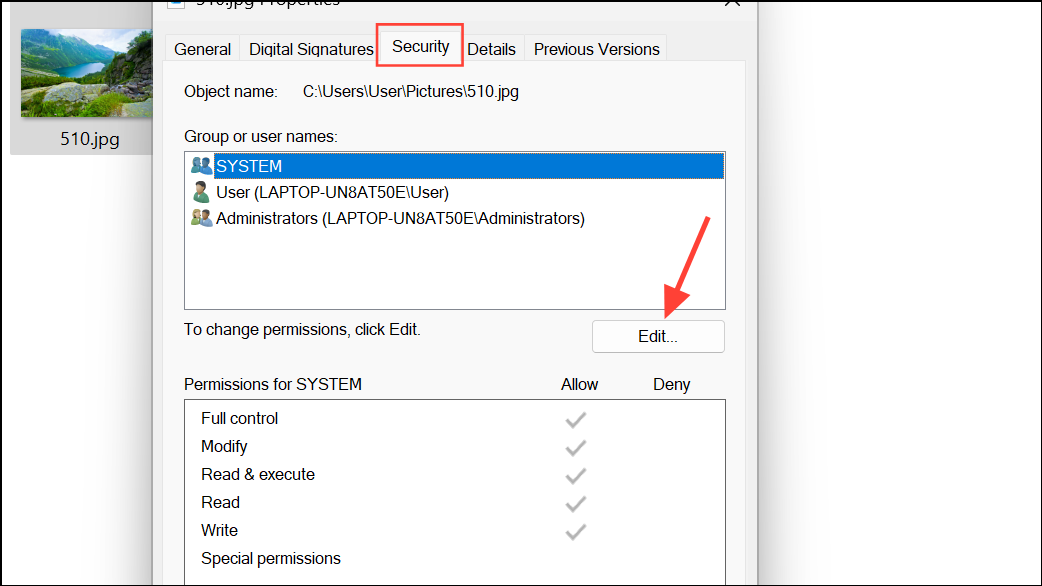1042x586 pixels.
Task: Click the Modify allow checkmark
Action: (x=575, y=447)
